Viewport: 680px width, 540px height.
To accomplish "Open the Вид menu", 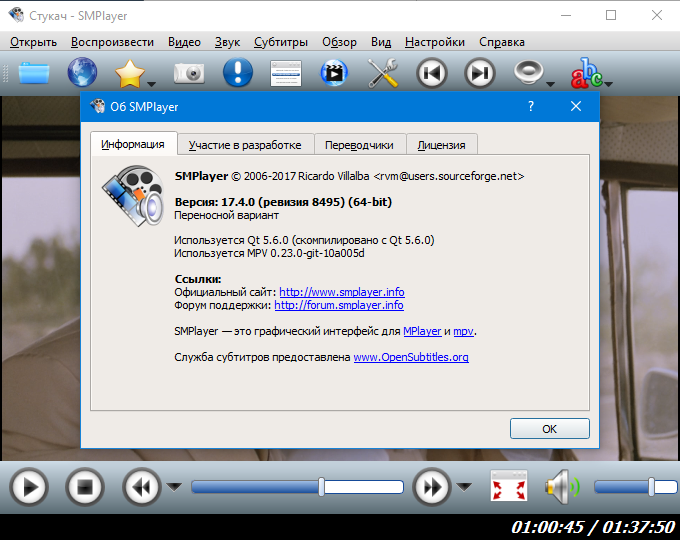I will 381,42.
